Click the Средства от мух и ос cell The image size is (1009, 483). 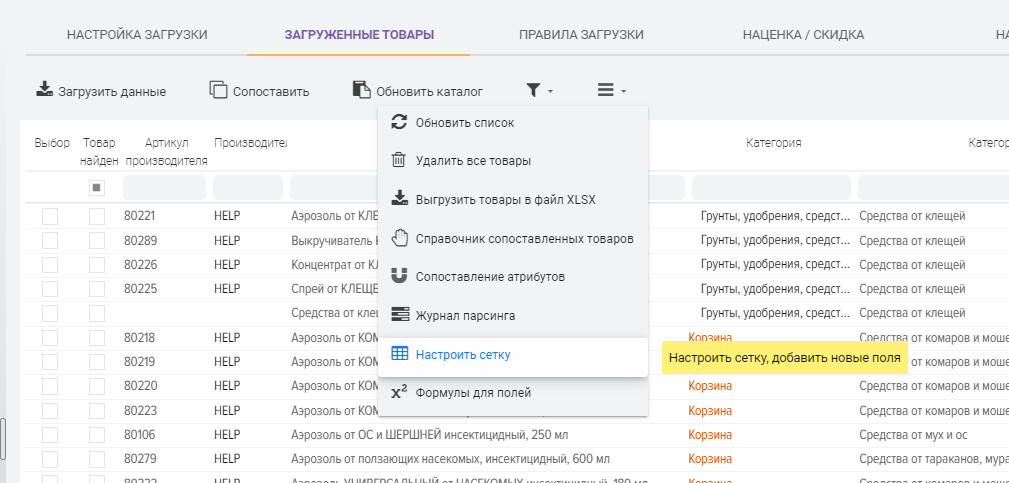(x=913, y=435)
